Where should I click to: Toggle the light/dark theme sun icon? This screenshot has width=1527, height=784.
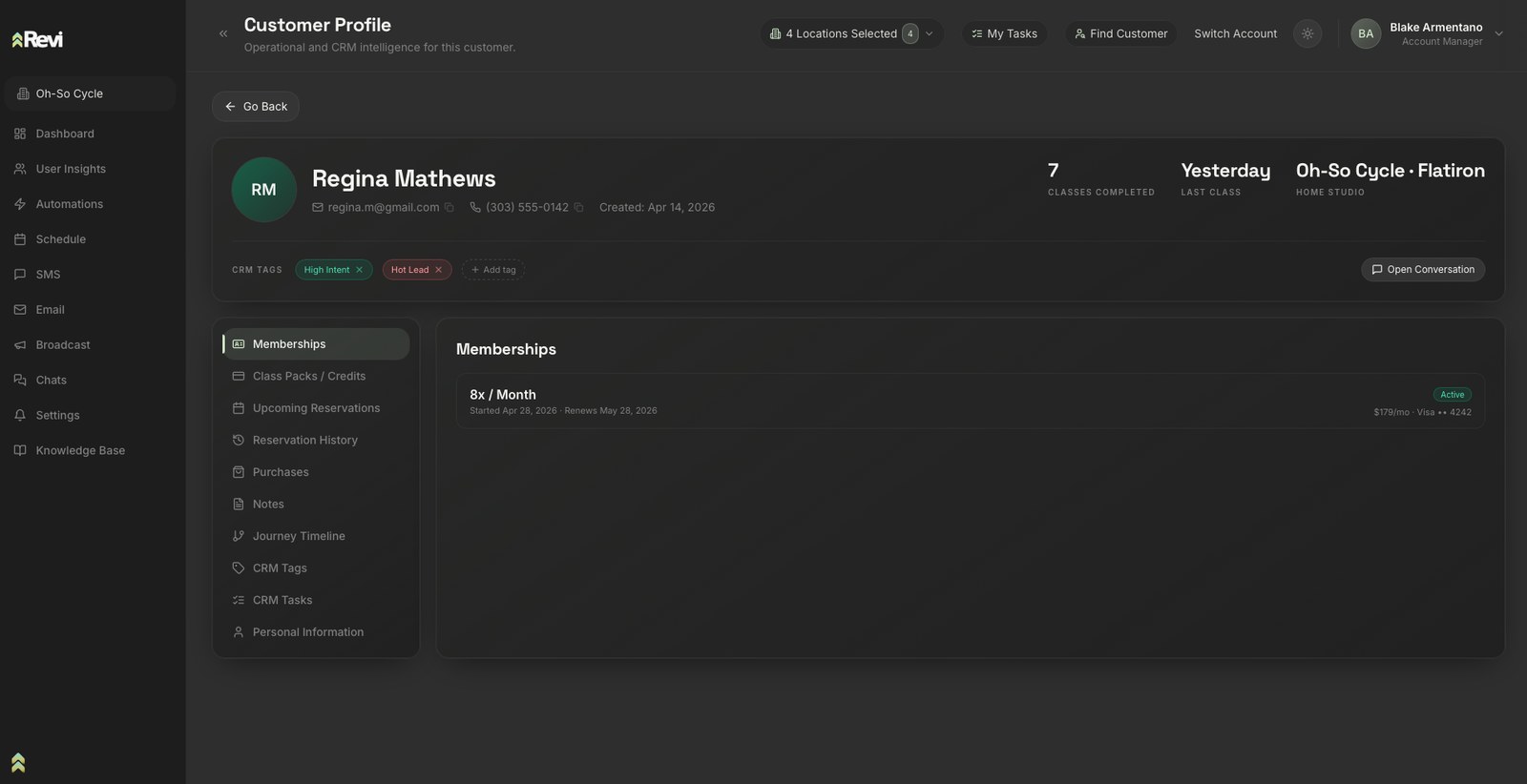coord(1307,33)
